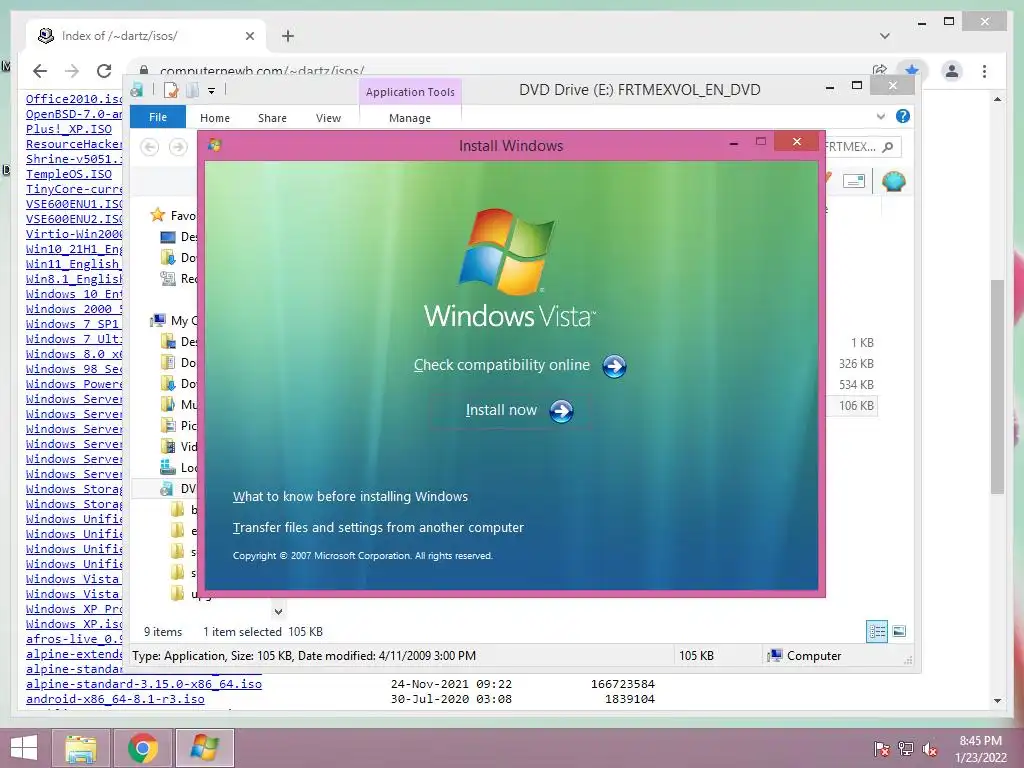Click the DVD drive icon in Explorer title bar
The height and width of the screenshot is (768, 1024).
click(x=137, y=90)
